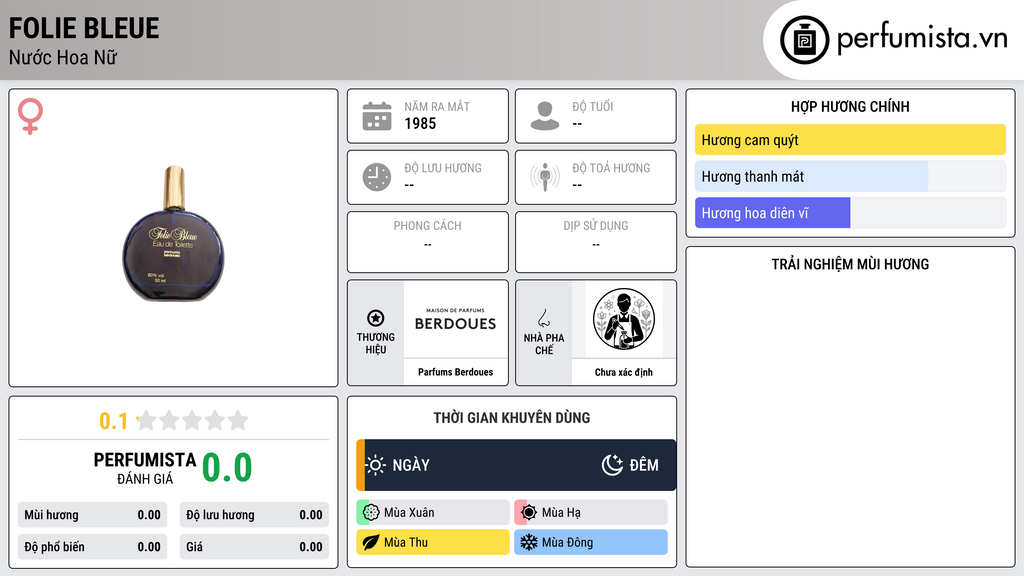Click the Perfumista đánh giá label

click(145, 468)
